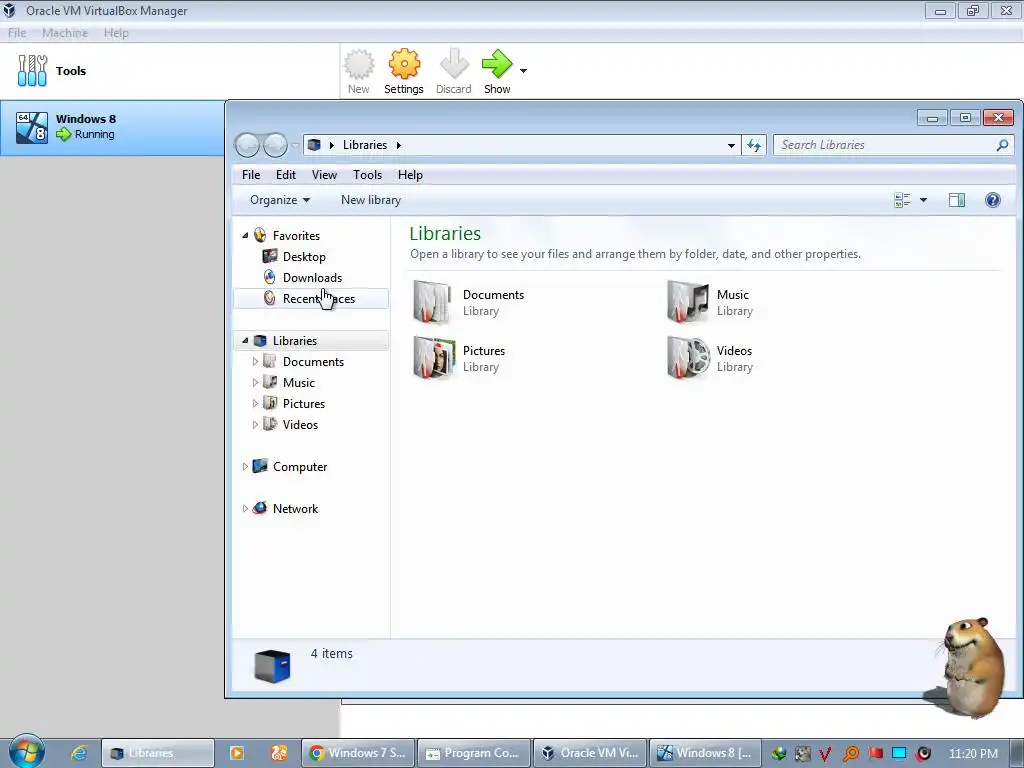The image size is (1024, 768).
Task: Click the orange magnifier tray icon
Action: (850, 754)
